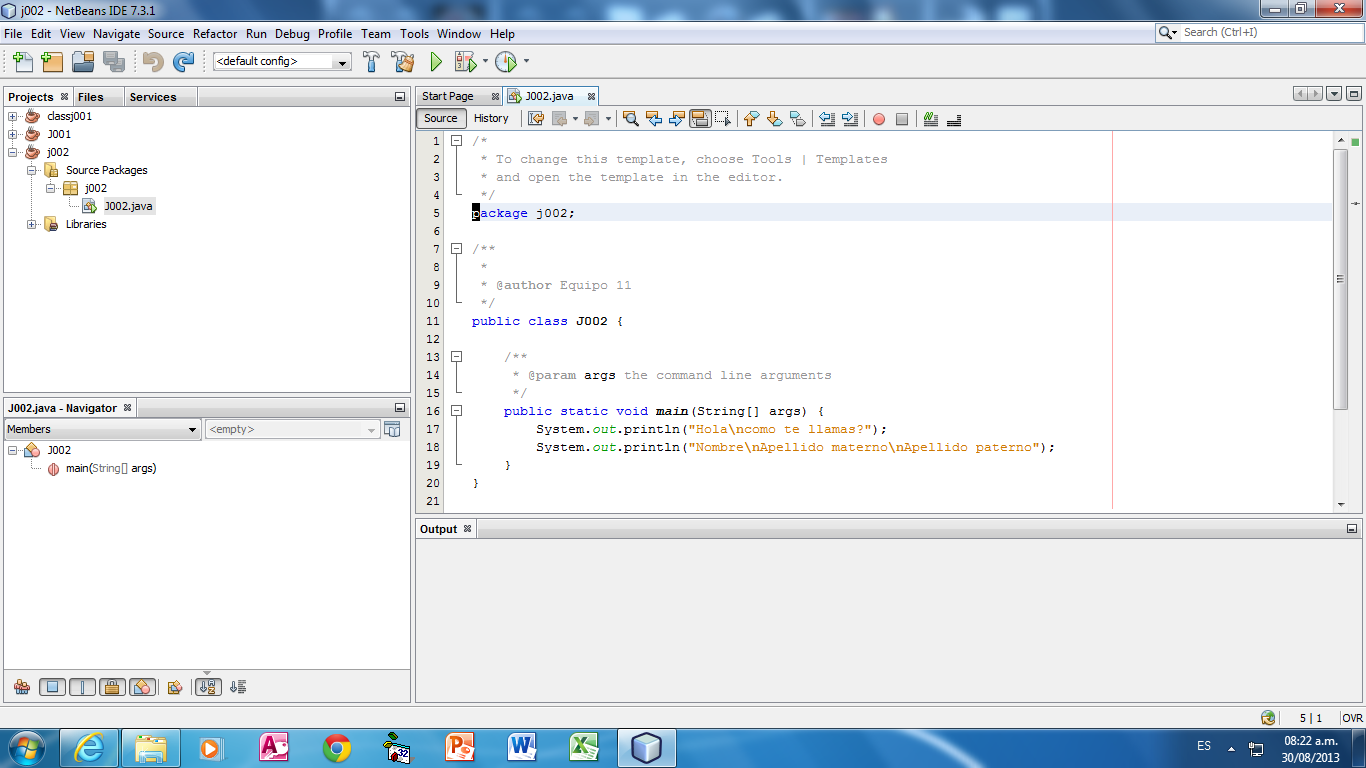Toggle highlight search in the editor toolbar
Image resolution: width=1366 pixels, height=768 pixels.
(x=700, y=119)
